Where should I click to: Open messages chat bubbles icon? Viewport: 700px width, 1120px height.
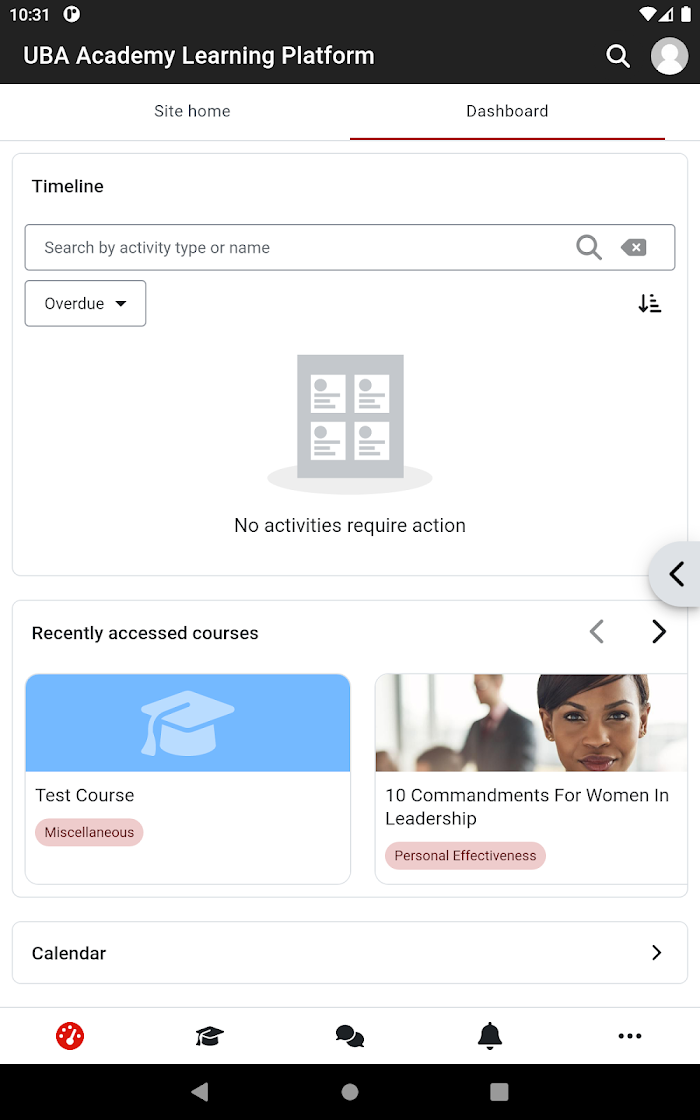pos(350,1036)
